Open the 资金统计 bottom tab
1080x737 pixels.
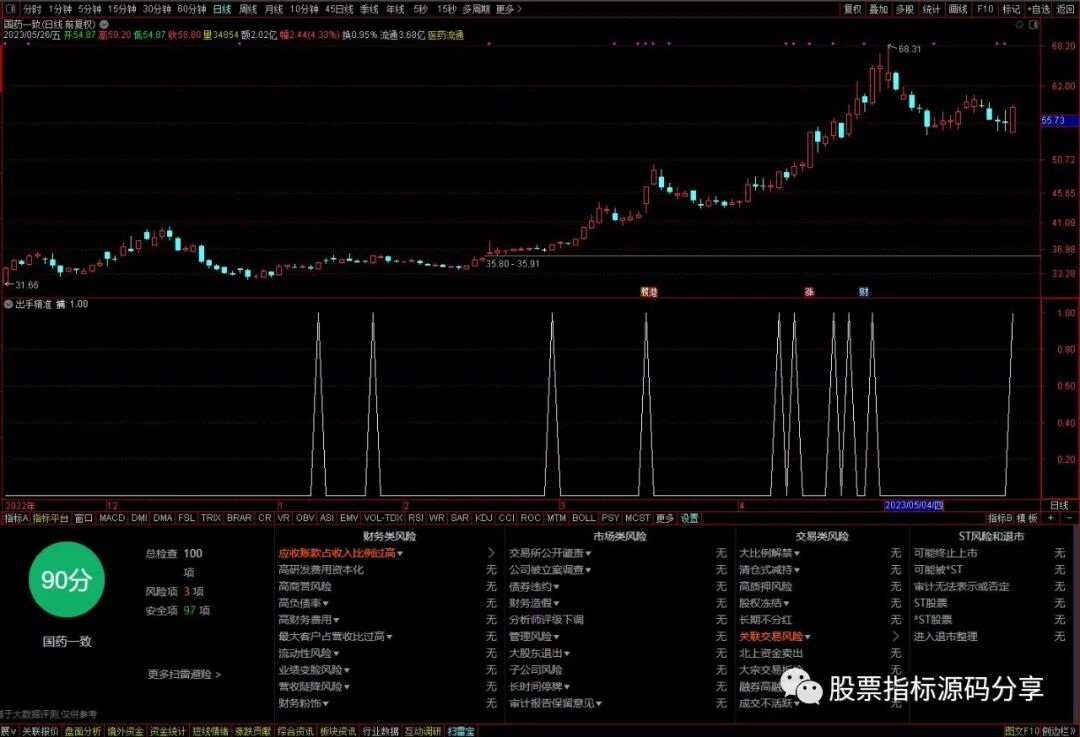167,731
